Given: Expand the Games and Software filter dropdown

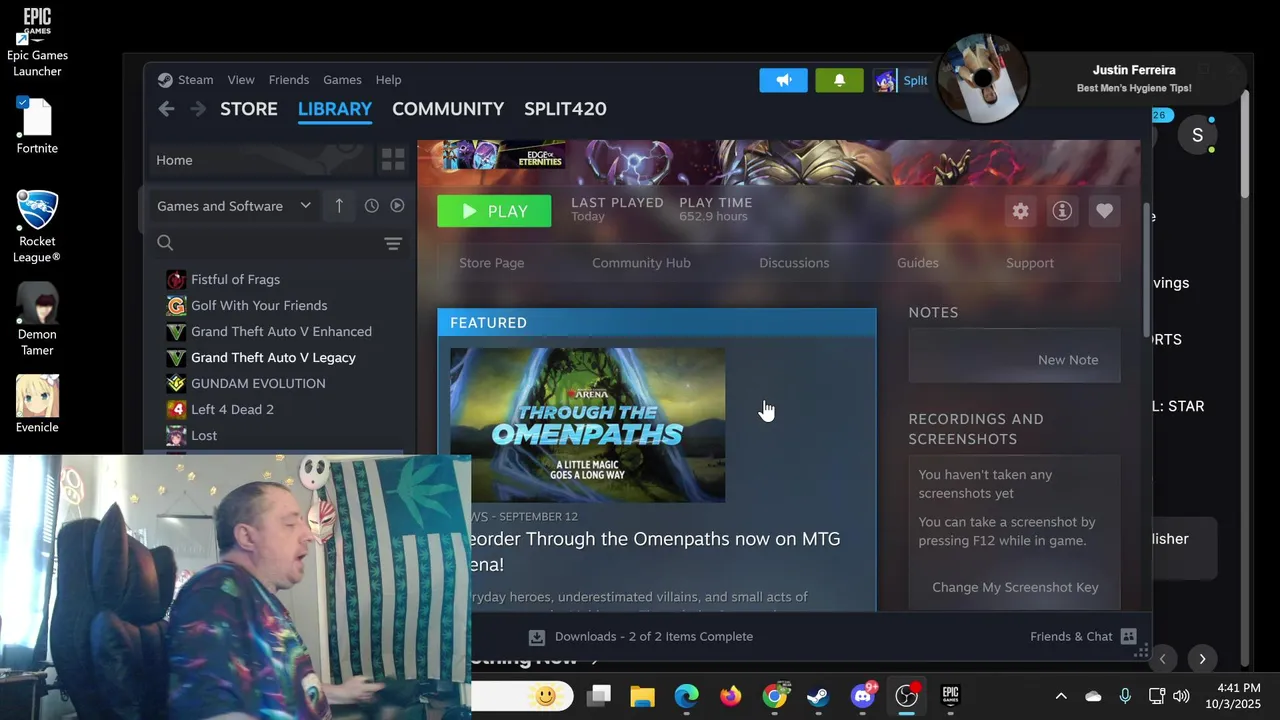Looking at the screenshot, I should pyautogui.click(x=234, y=206).
